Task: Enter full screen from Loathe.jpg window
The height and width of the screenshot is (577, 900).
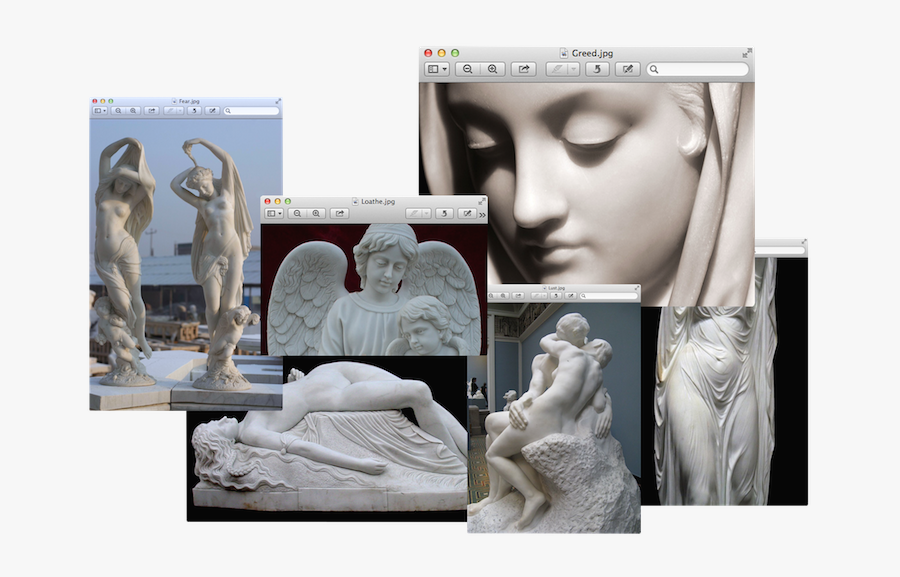Action: click(x=482, y=202)
